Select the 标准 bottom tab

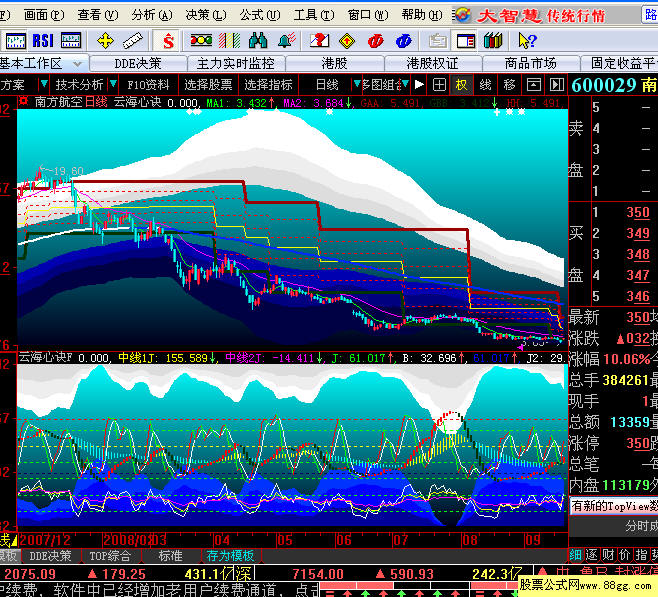point(170,556)
